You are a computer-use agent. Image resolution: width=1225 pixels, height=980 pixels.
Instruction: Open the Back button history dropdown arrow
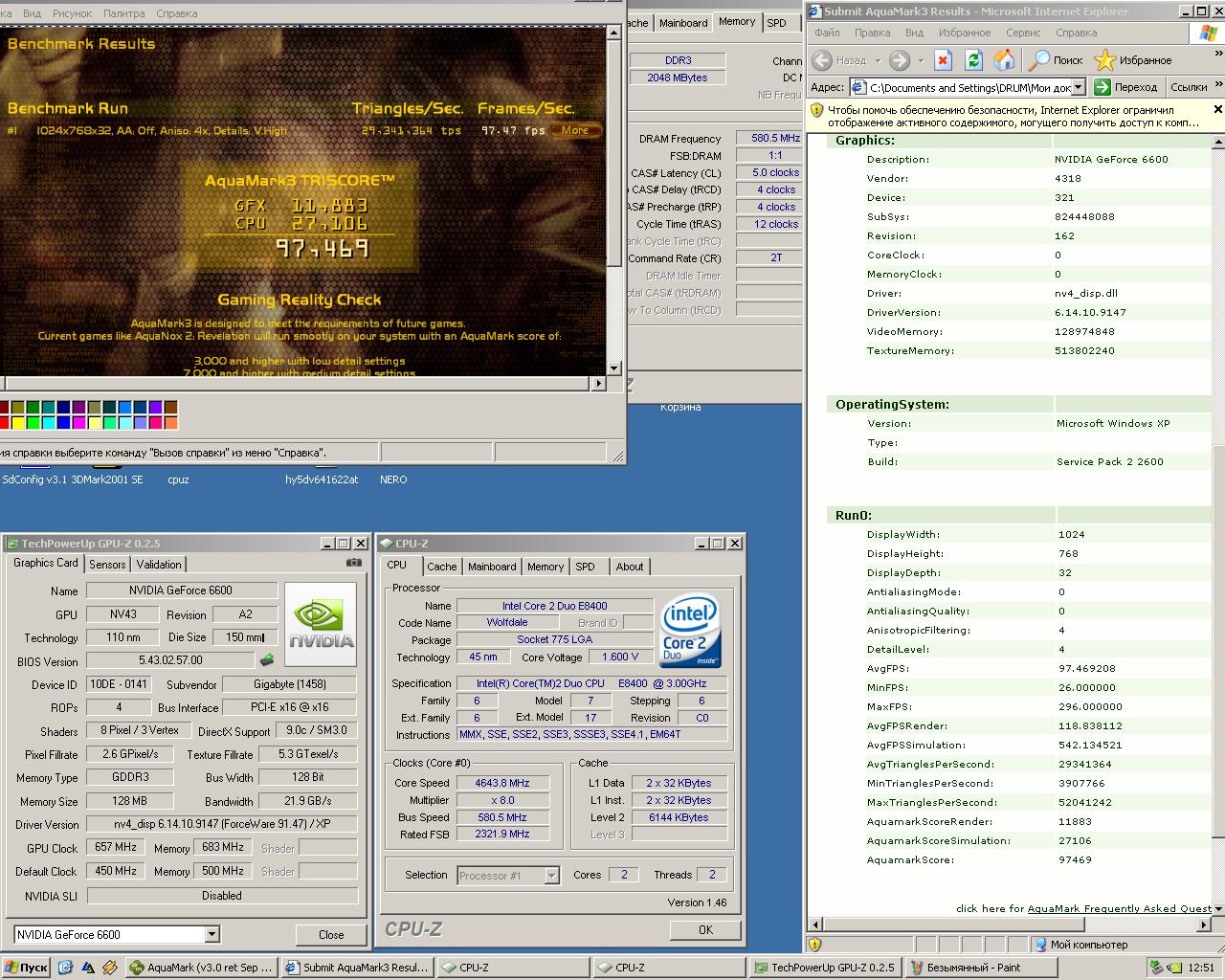tap(877, 60)
